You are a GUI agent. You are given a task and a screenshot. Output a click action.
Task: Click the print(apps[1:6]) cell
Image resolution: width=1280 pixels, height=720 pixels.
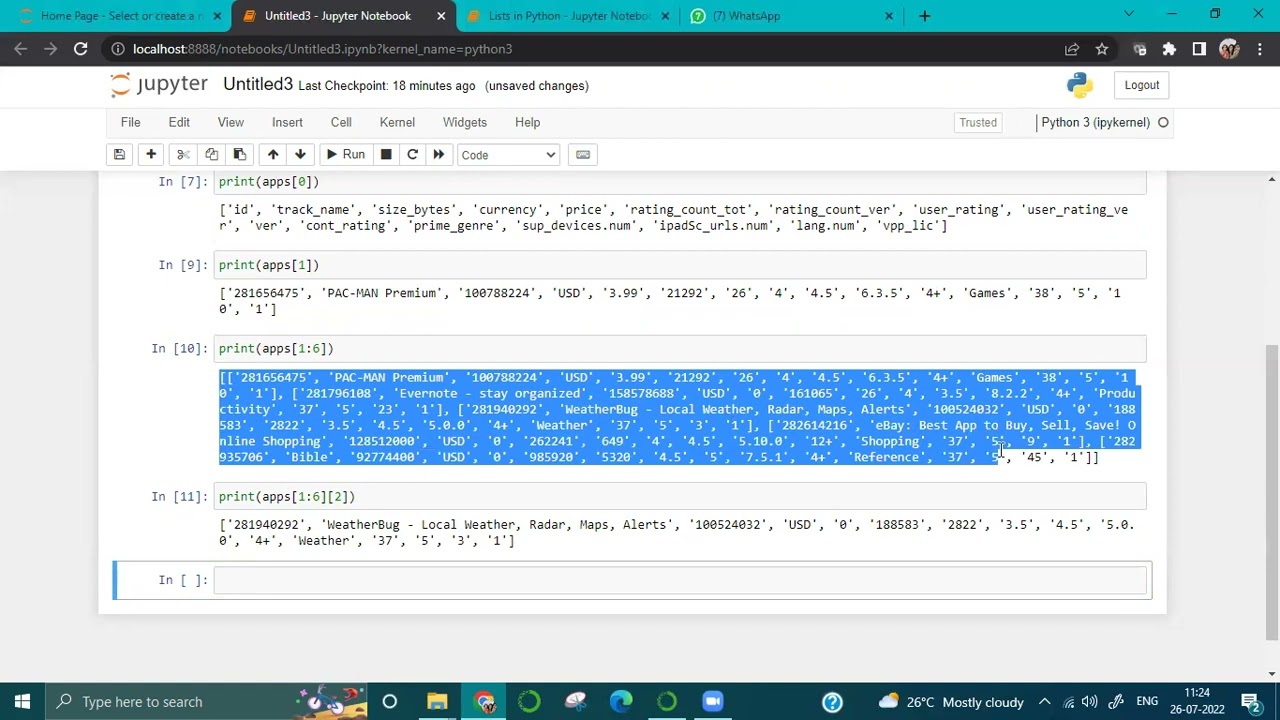pos(680,348)
